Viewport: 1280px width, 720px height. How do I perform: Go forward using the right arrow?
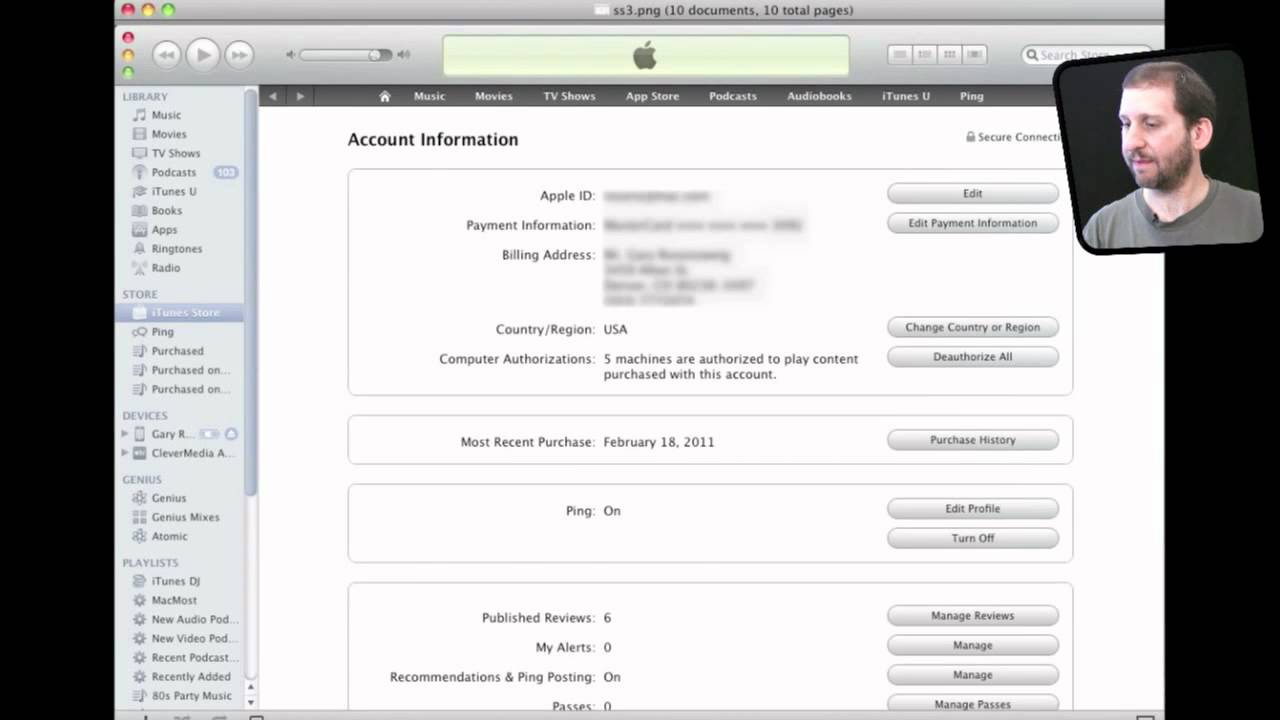coord(300,96)
